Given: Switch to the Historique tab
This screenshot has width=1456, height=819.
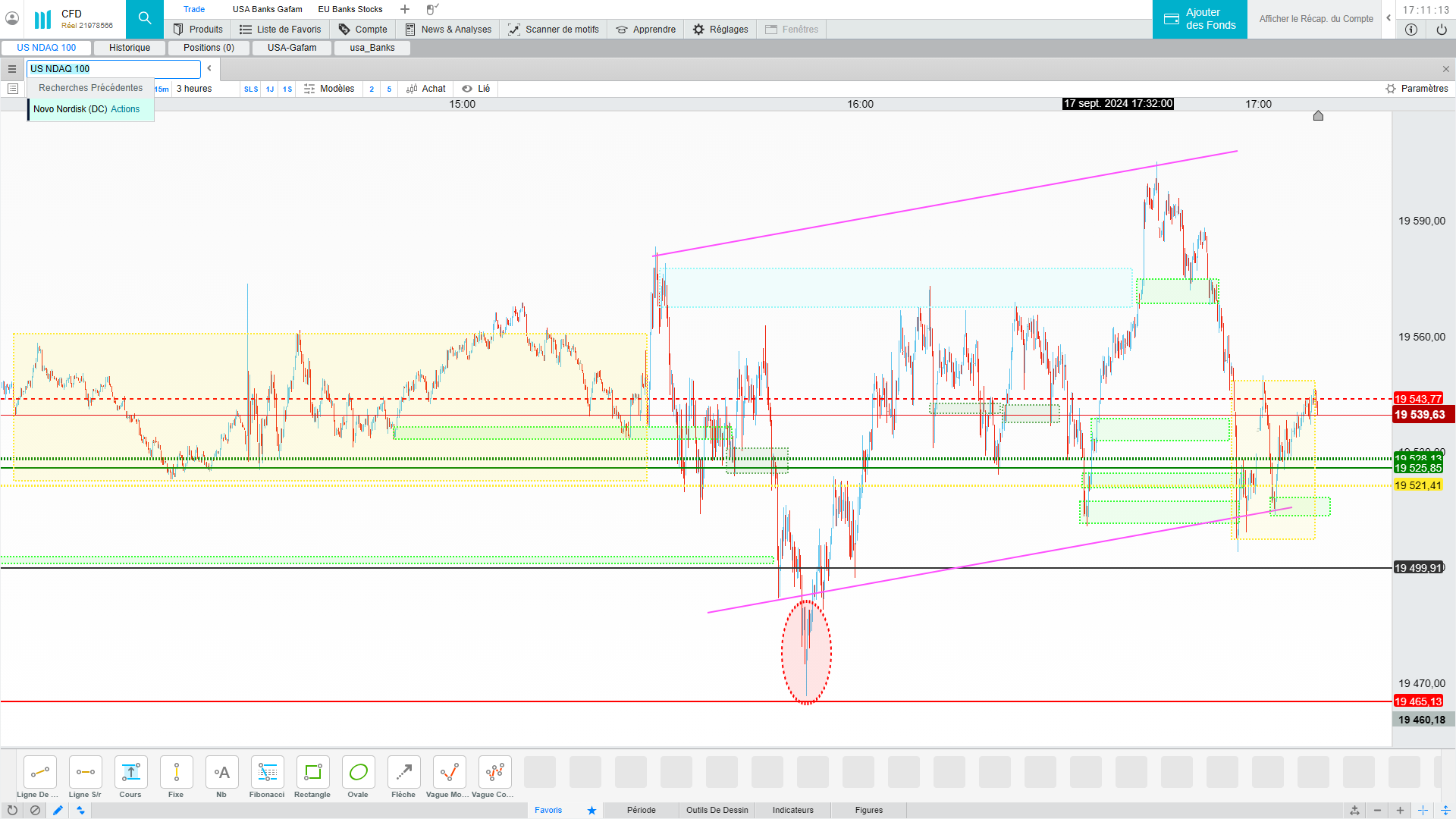Looking at the screenshot, I should [x=130, y=48].
